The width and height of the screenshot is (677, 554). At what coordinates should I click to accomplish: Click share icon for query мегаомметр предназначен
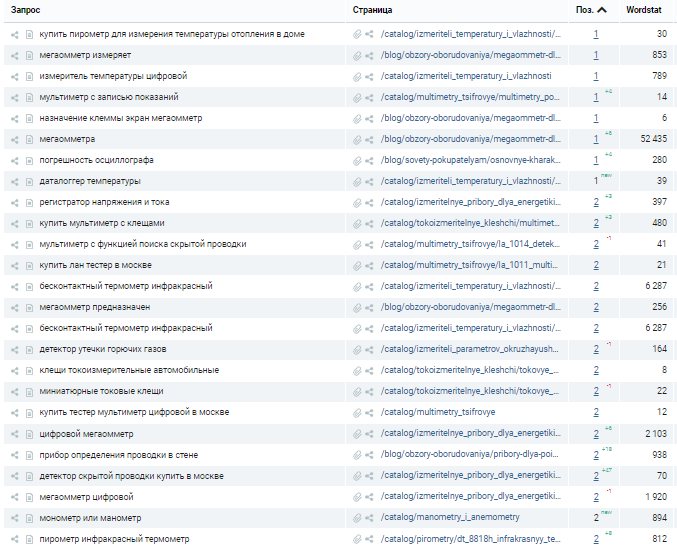(15, 308)
